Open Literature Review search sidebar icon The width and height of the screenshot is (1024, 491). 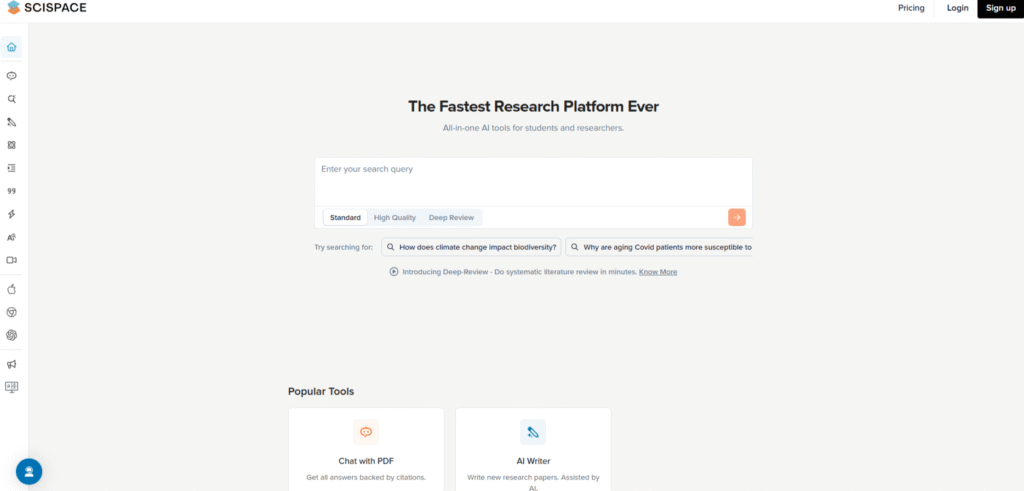coord(11,99)
